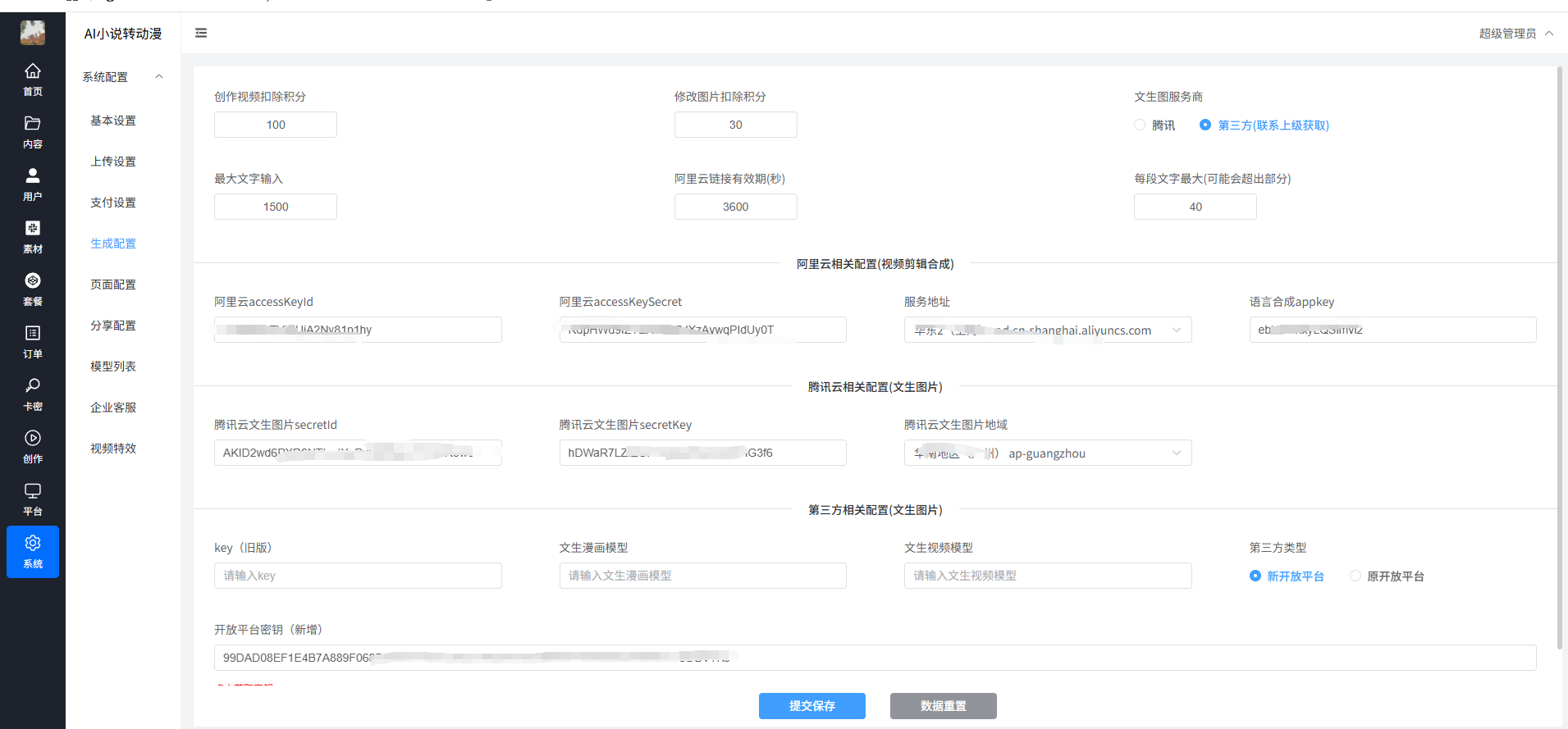
Task: Click the 腾讯云文生图片secretKey input field
Action: [x=703, y=453]
